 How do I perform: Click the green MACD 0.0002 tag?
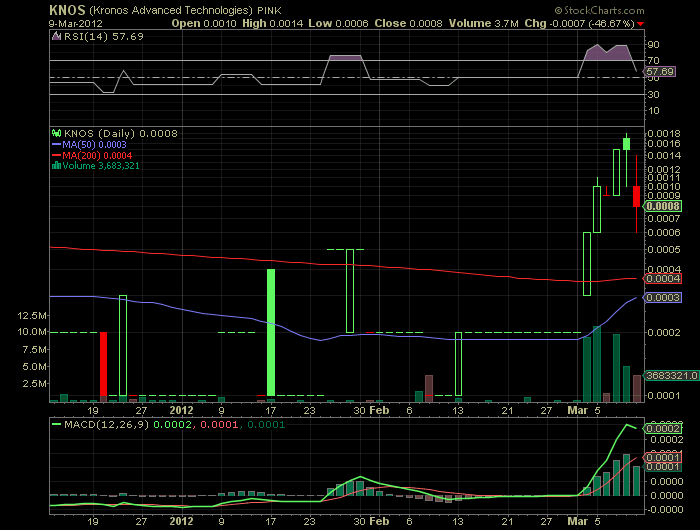[x=662, y=429]
